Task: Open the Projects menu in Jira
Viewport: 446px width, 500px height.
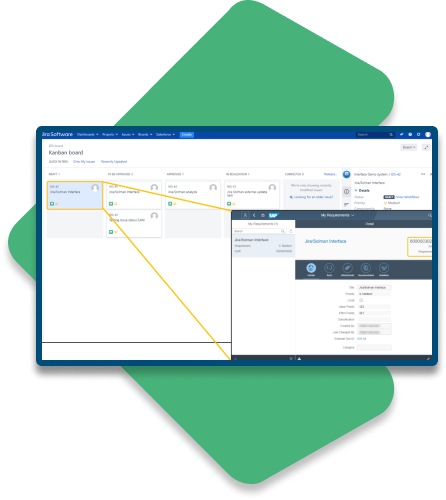Action: (x=110, y=135)
